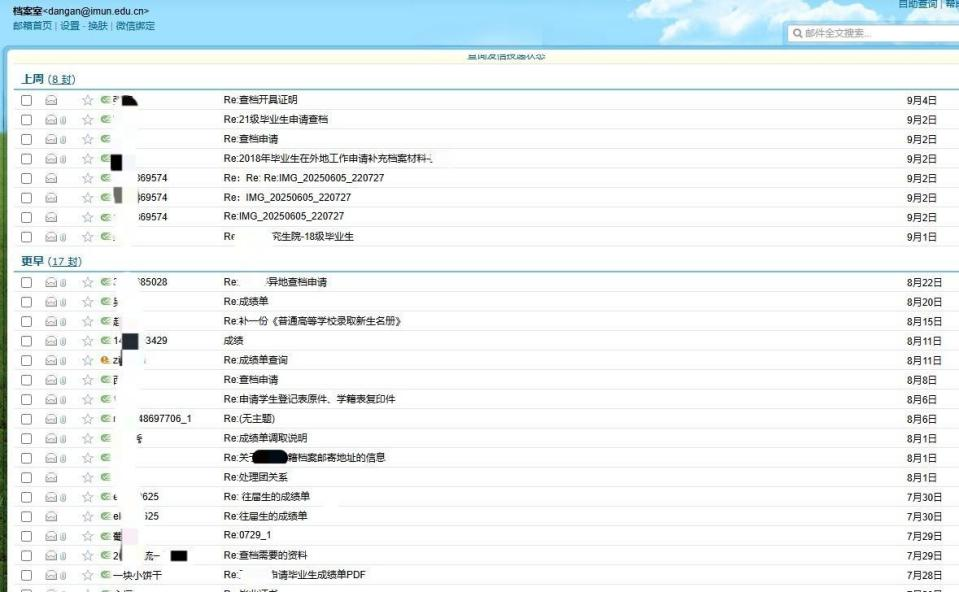
Task: Check the box for "Re:0729_1" email
Action: (27, 536)
